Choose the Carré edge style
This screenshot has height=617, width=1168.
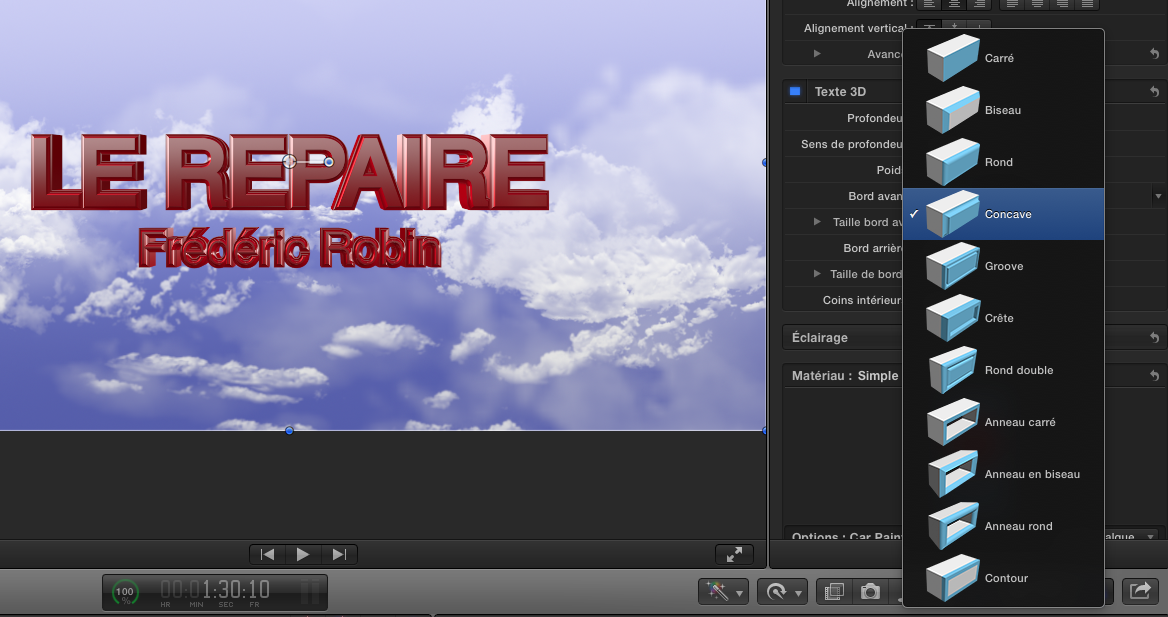[x=1003, y=58]
